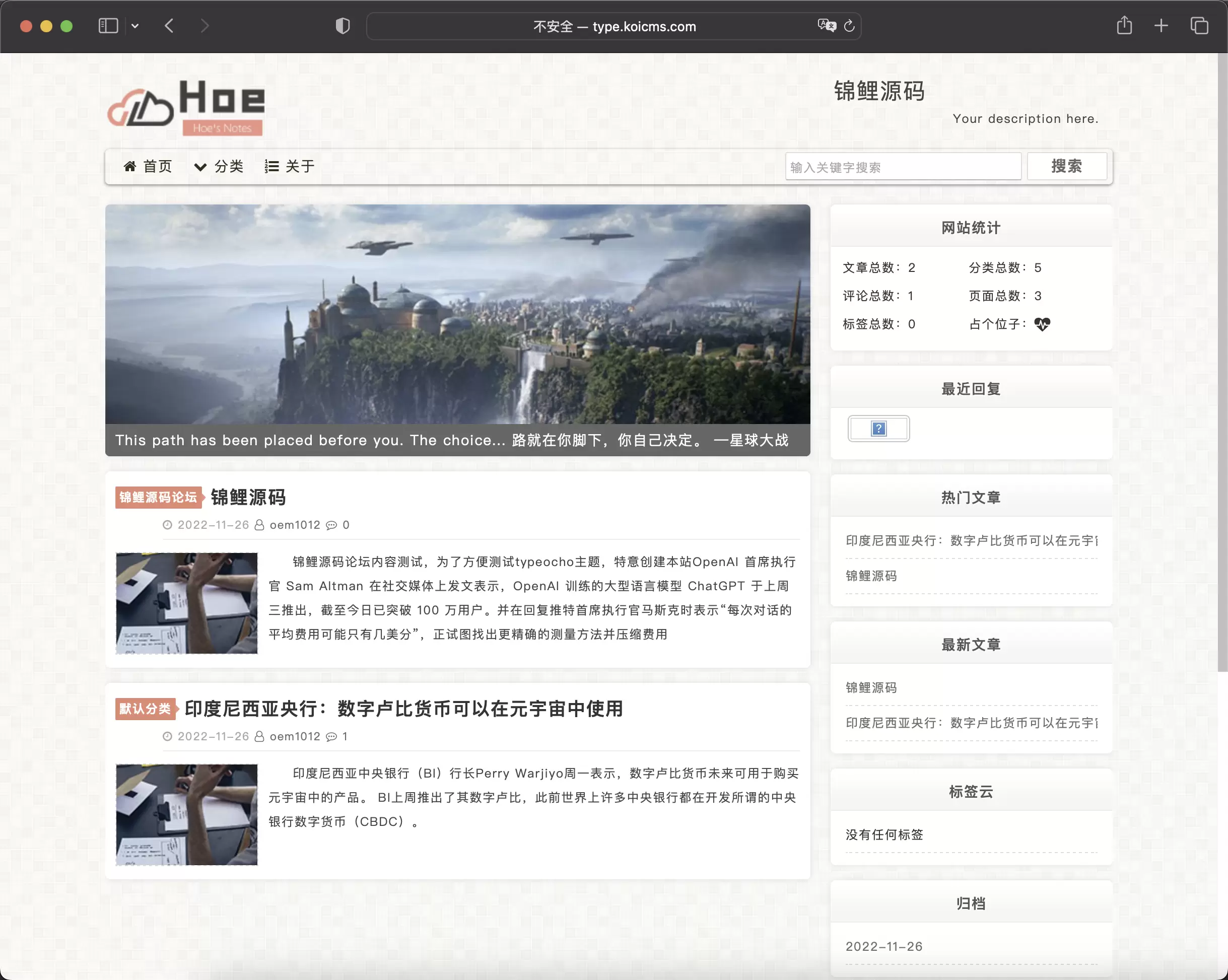This screenshot has width=1228, height=980.
Task: Open the privacy shield report icon
Action: click(343, 26)
